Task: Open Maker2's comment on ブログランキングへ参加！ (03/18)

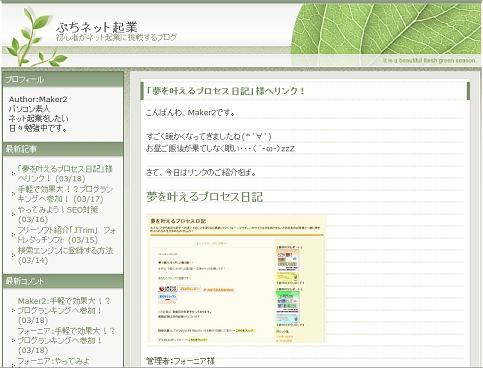Action: tap(64, 311)
